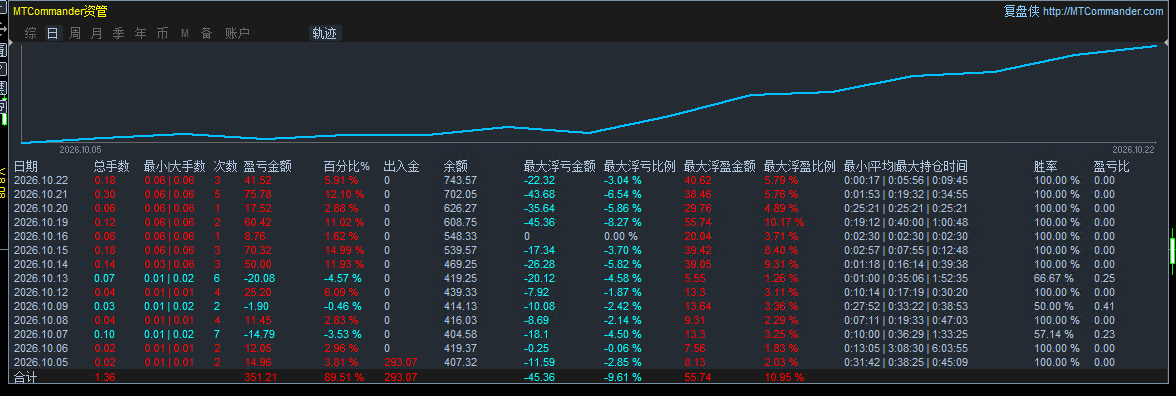Switch to the 综 summary tab

30,33
